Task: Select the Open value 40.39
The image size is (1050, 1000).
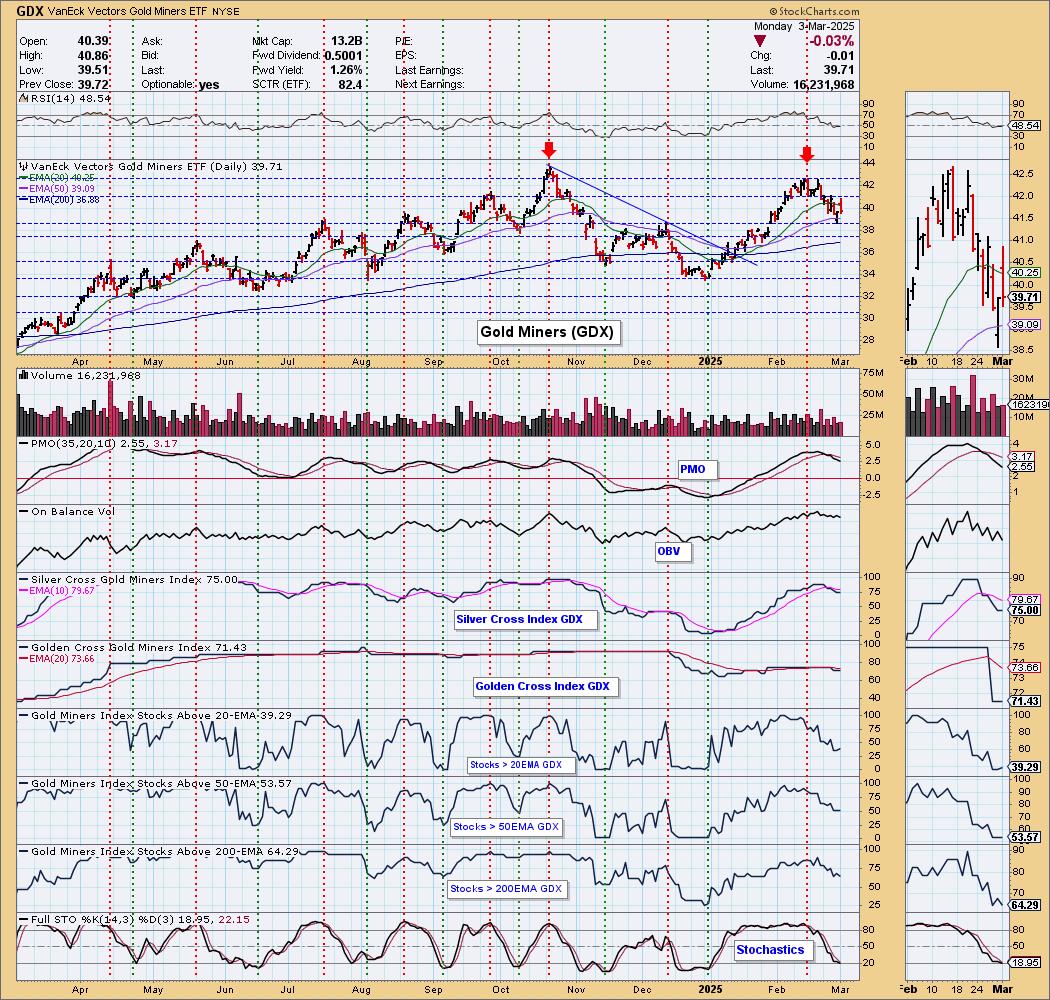Action: point(93,41)
